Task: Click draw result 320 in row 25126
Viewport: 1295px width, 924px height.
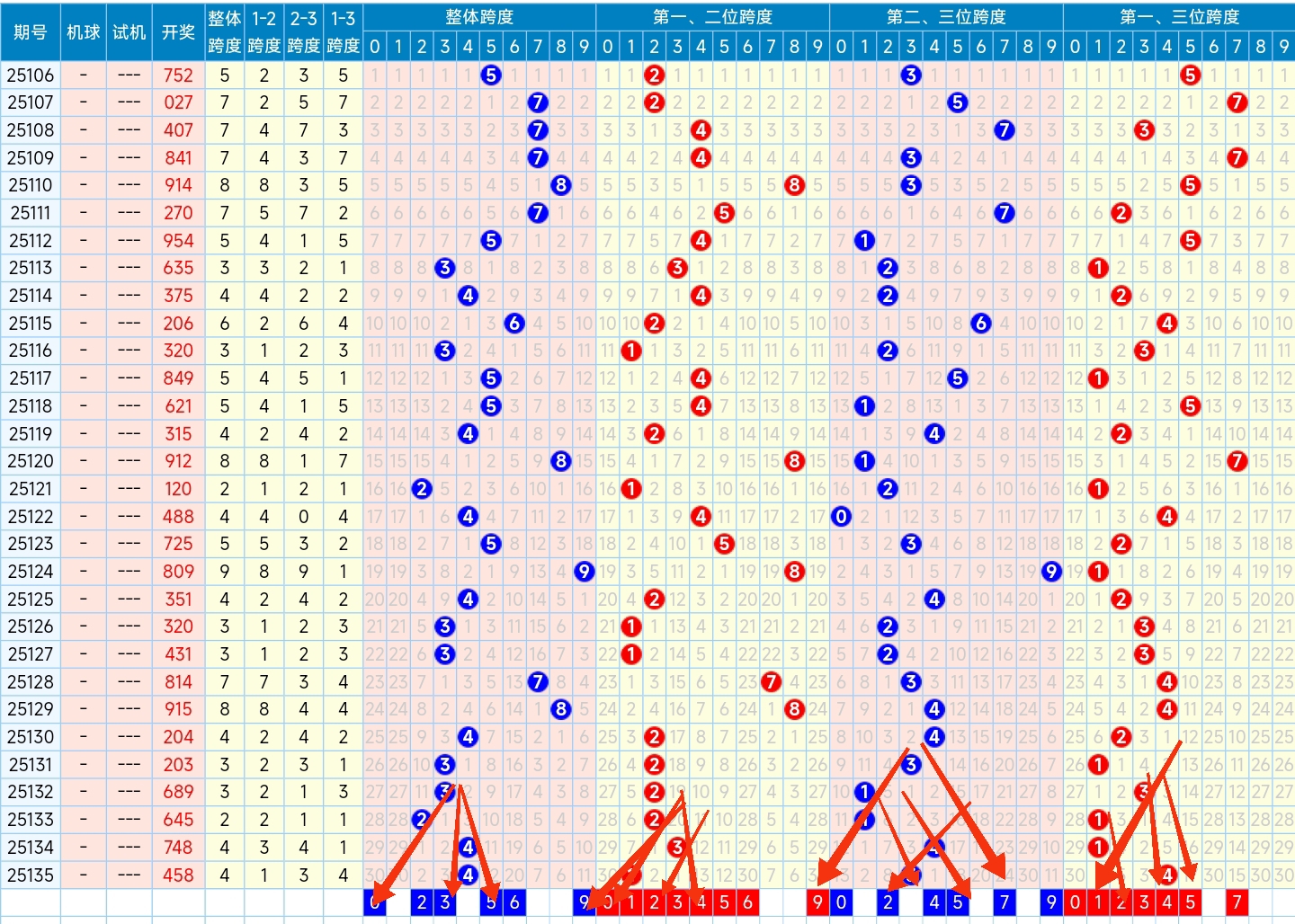Action: tap(178, 626)
